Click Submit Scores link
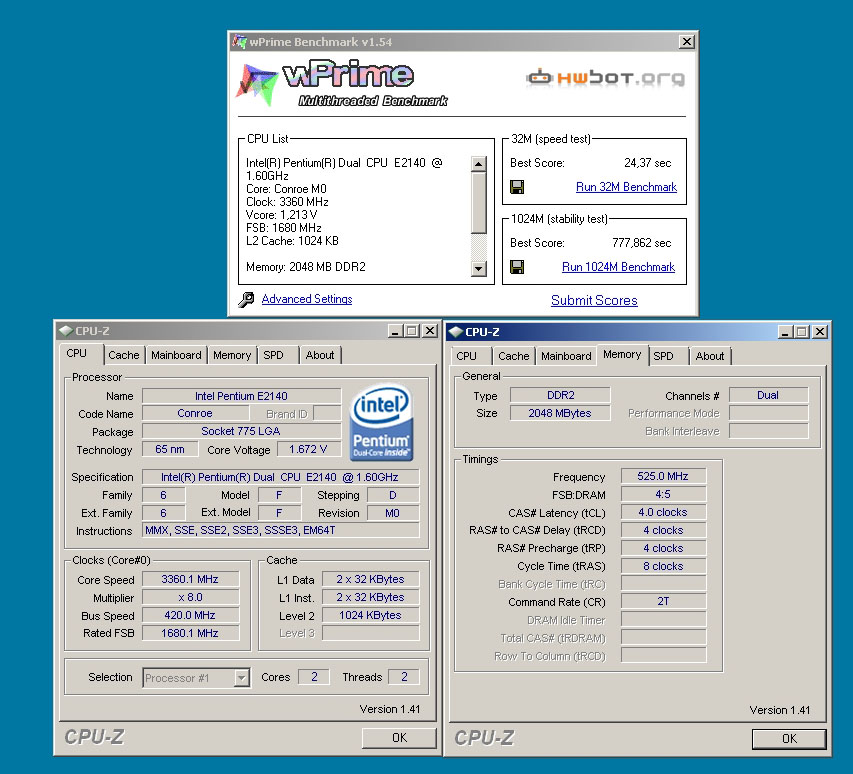853x774 pixels. 594,300
